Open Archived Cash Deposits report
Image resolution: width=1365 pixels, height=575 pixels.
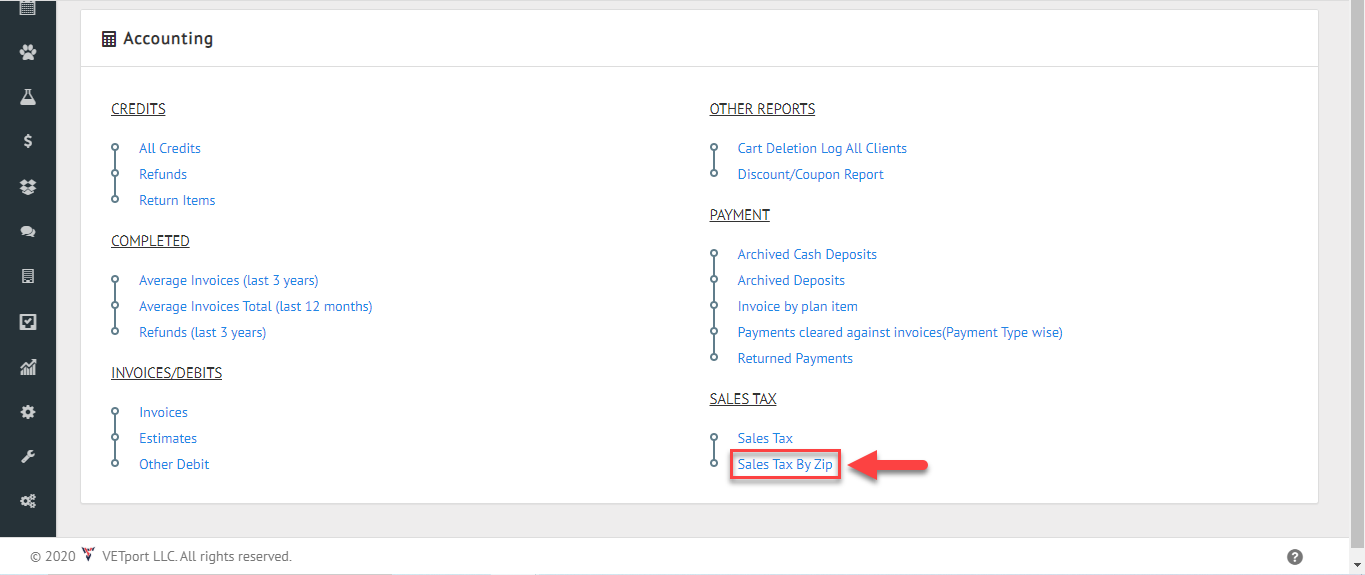coord(807,254)
